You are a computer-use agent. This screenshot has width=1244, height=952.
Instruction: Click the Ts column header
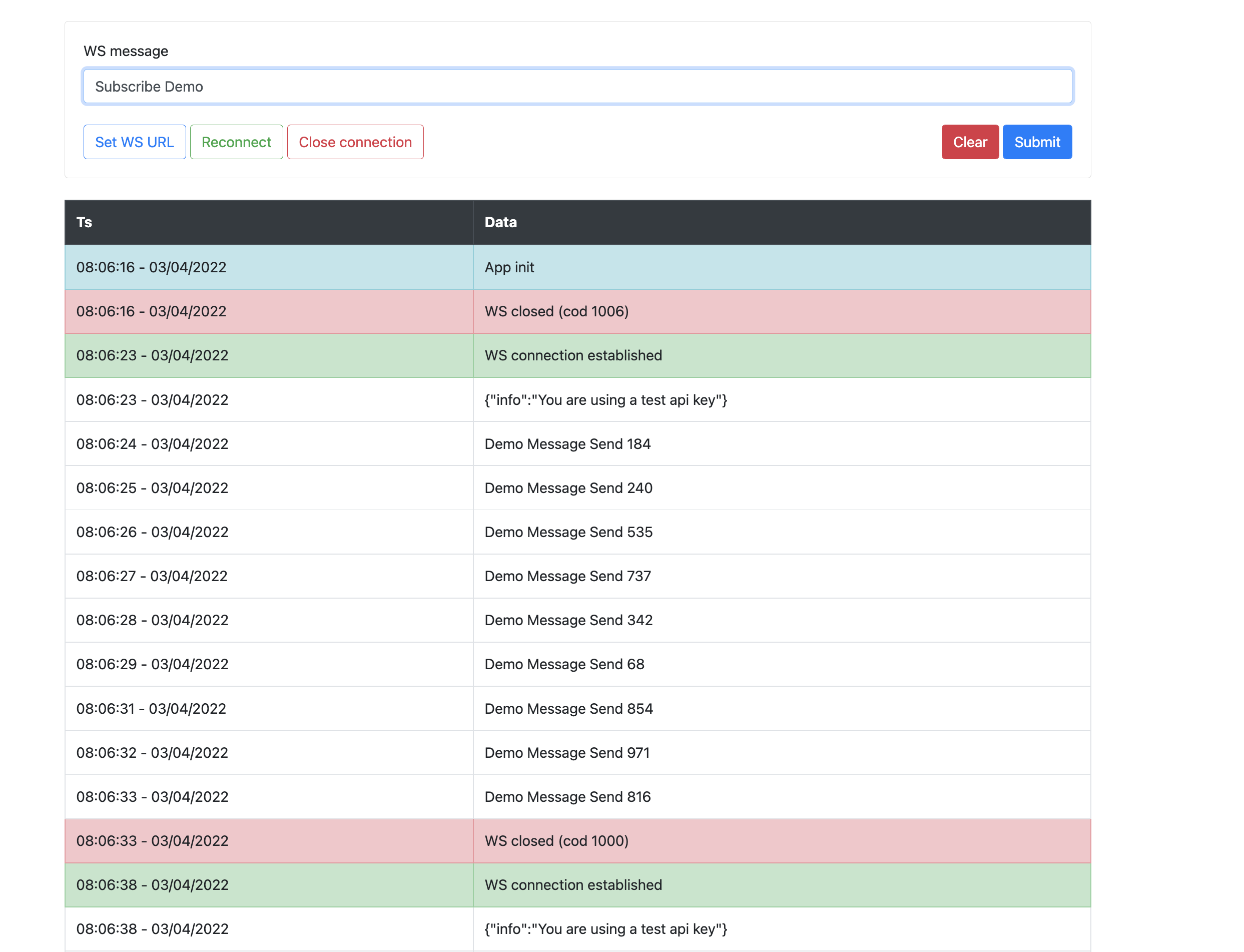click(x=85, y=222)
